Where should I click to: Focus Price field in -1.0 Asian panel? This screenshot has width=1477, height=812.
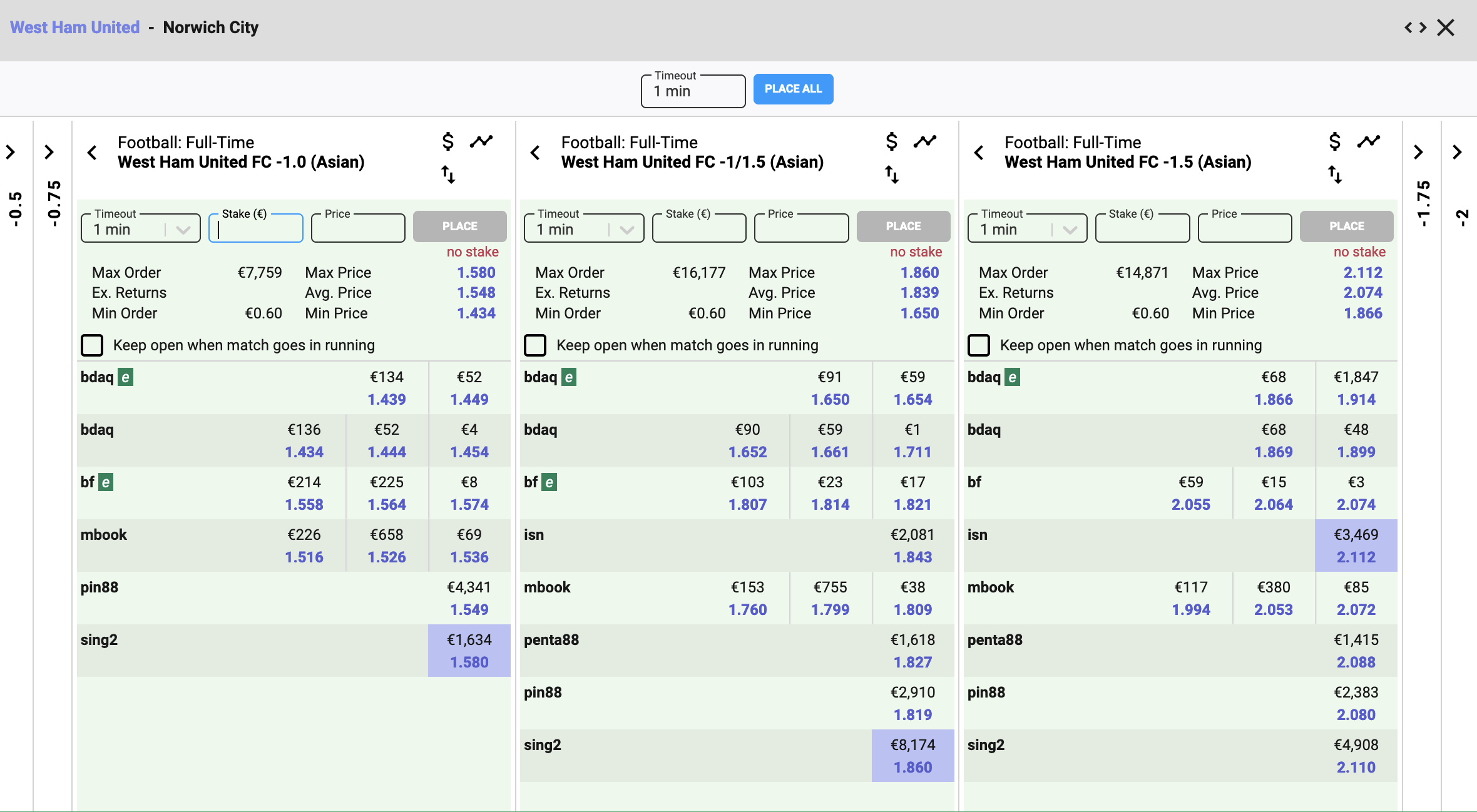pos(358,229)
